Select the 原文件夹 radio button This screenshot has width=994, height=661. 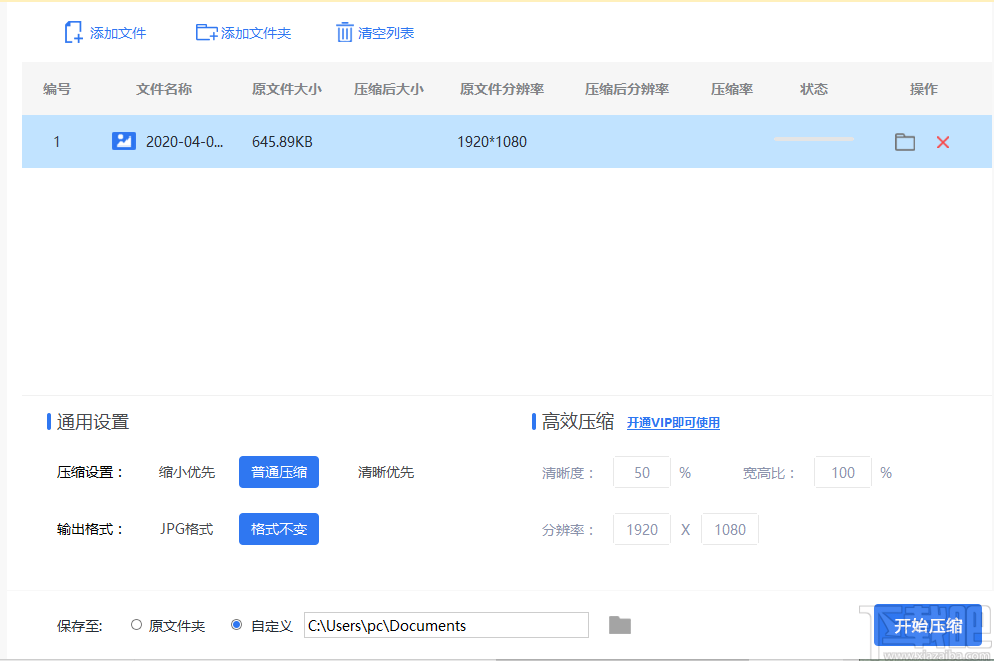(x=135, y=624)
